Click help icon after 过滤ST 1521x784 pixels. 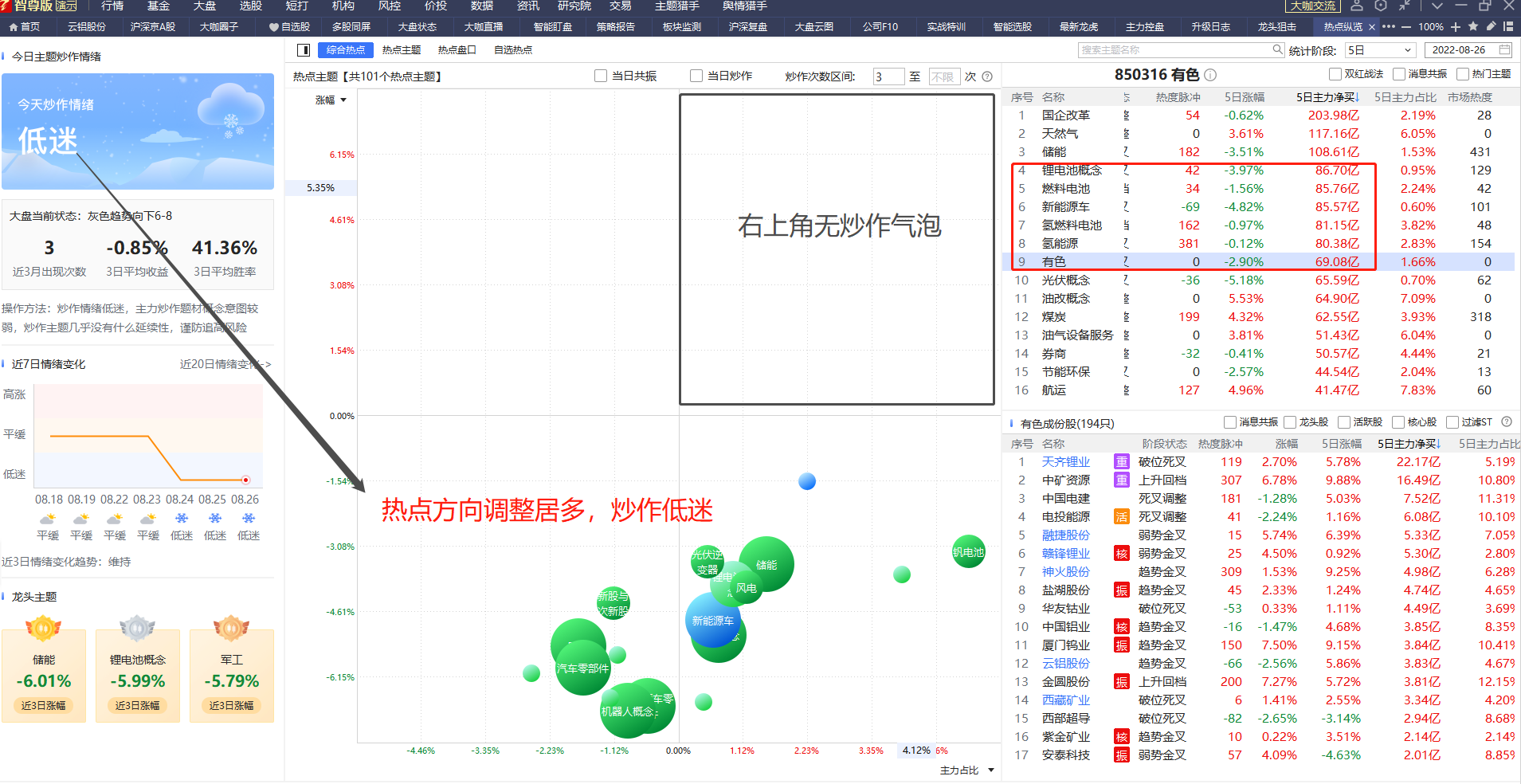(1507, 422)
